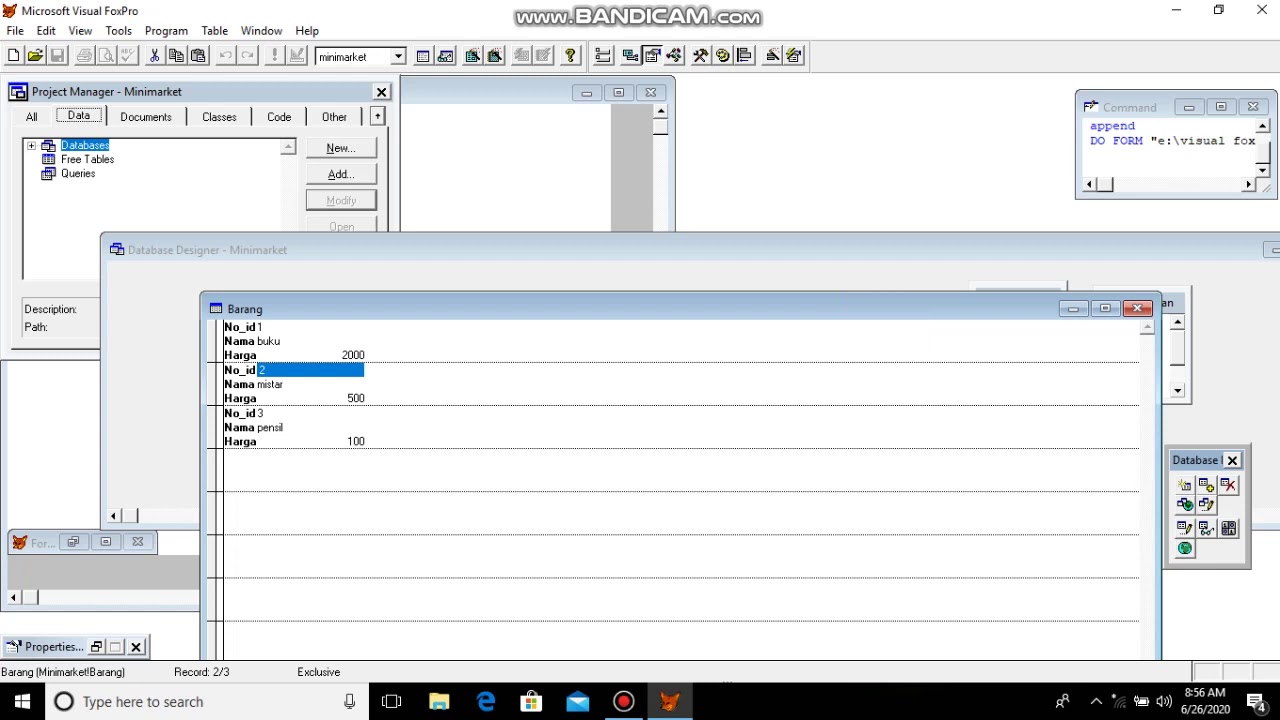Open the Edit menu
Image resolution: width=1280 pixels, height=720 pixels.
click(46, 31)
